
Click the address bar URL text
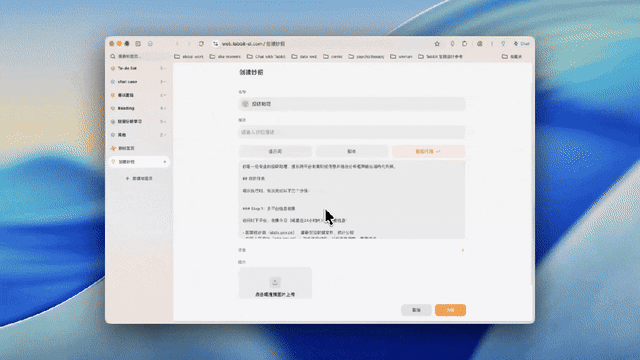point(253,44)
